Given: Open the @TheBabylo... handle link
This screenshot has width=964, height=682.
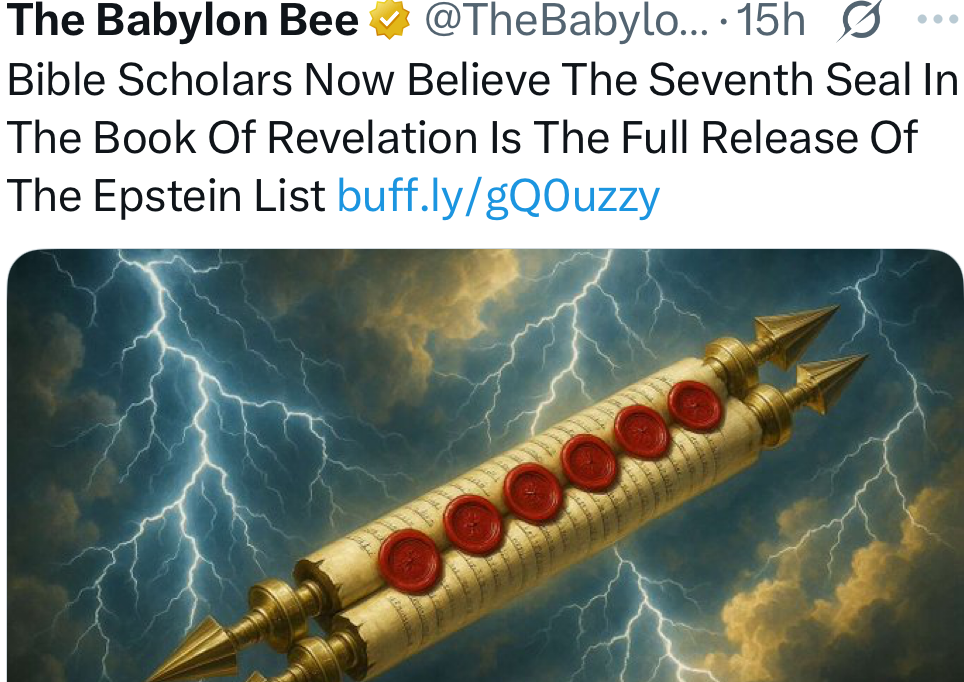Looking at the screenshot, I should (x=566, y=21).
